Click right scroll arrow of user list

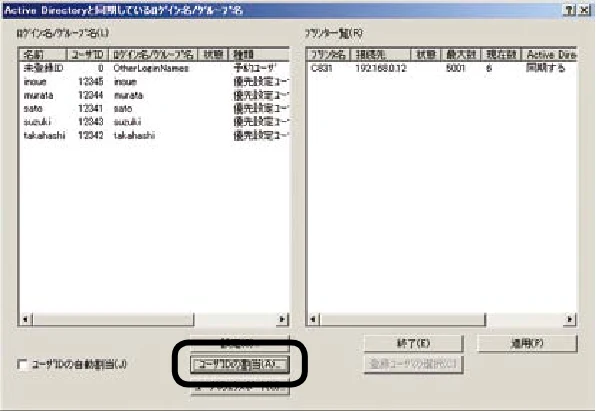coord(282,319)
